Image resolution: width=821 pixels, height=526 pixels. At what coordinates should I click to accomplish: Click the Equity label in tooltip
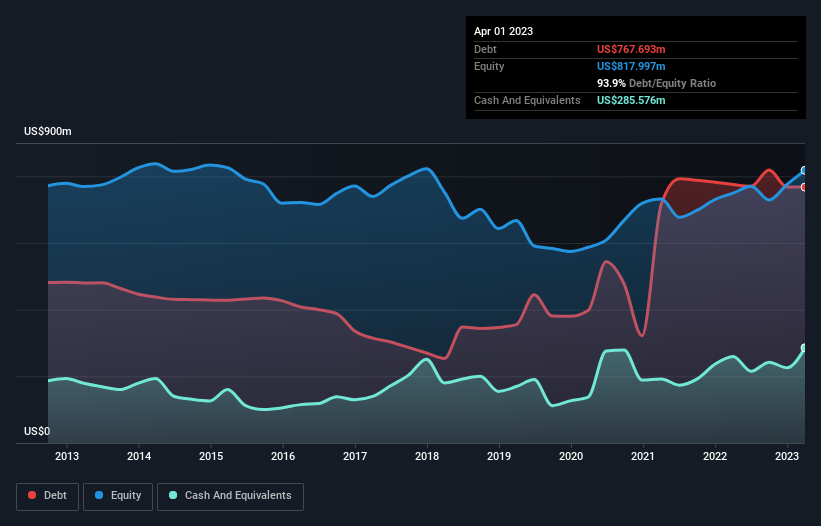pyautogui.click(x=489, y=66)
